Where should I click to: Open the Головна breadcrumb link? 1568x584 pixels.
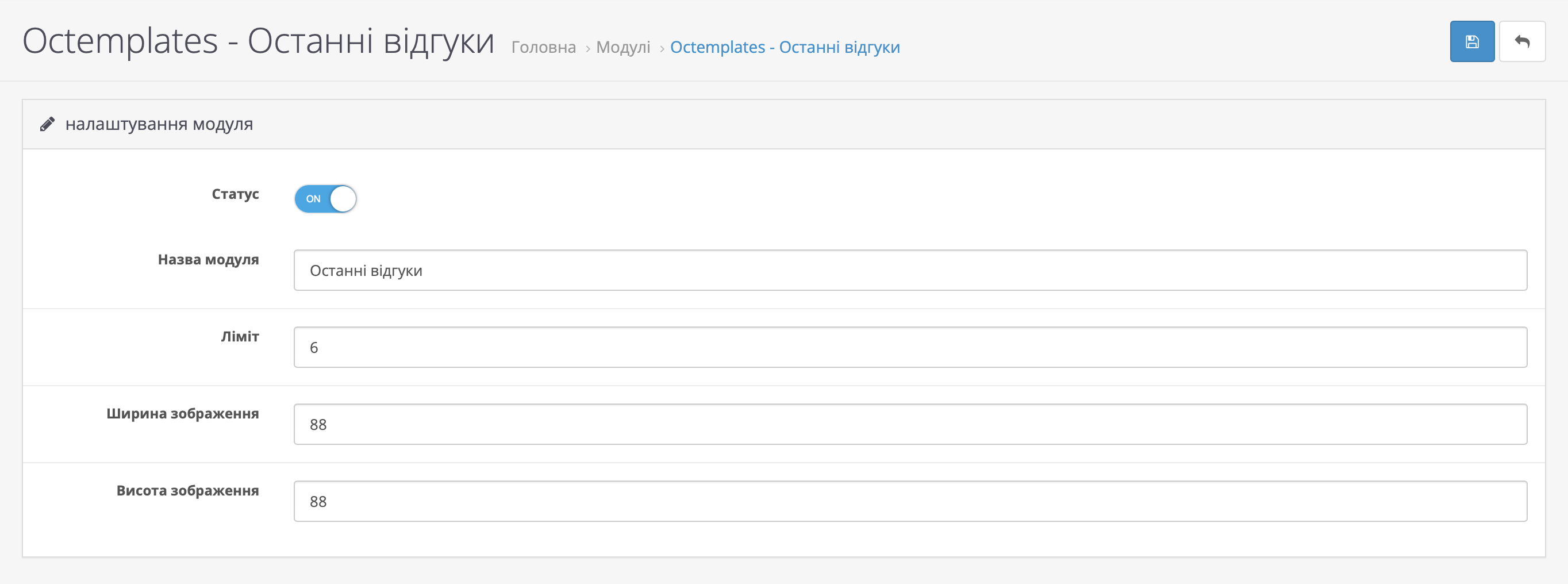[x=543, y=48]
